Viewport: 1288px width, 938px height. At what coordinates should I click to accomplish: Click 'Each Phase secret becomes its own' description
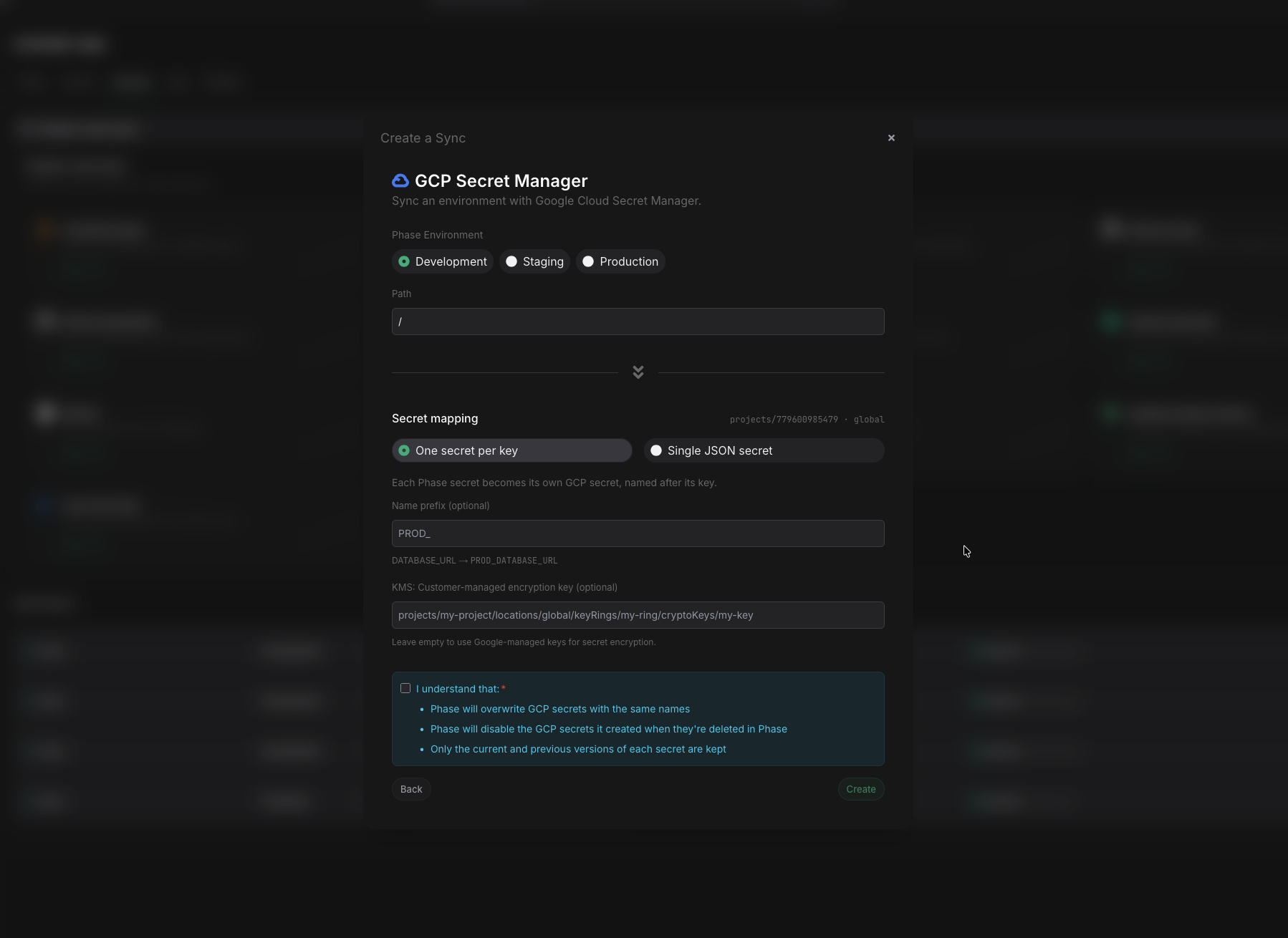pos(554,483)
